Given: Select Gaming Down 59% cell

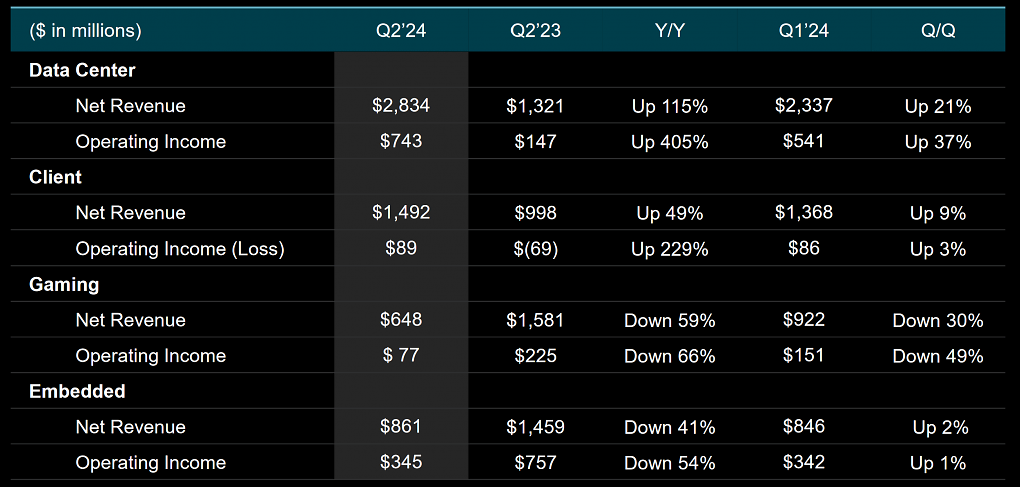Looking at the screenshot, I should click(x=669, y=320).
